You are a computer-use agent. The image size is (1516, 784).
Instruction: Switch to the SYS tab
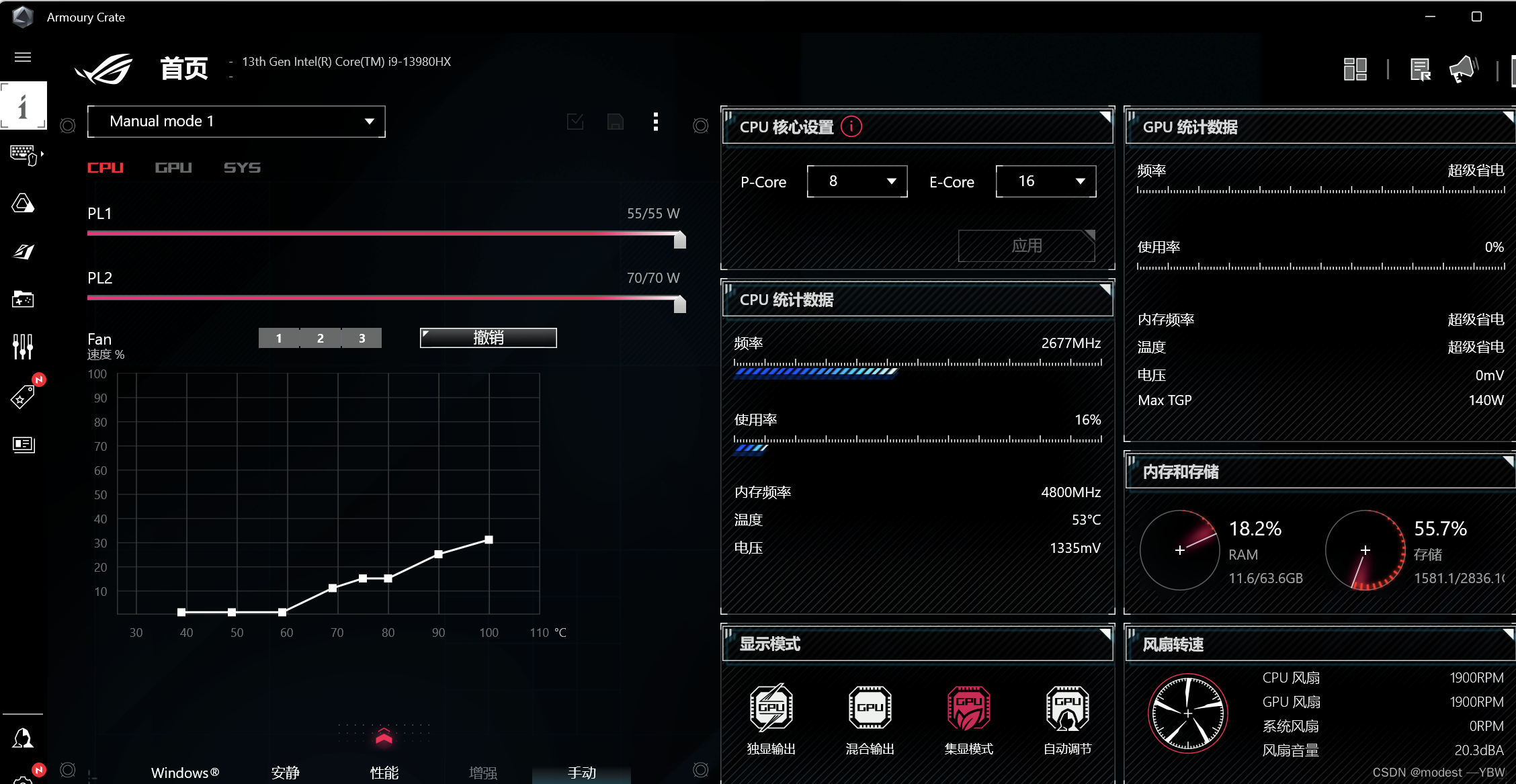coord(242,168)
